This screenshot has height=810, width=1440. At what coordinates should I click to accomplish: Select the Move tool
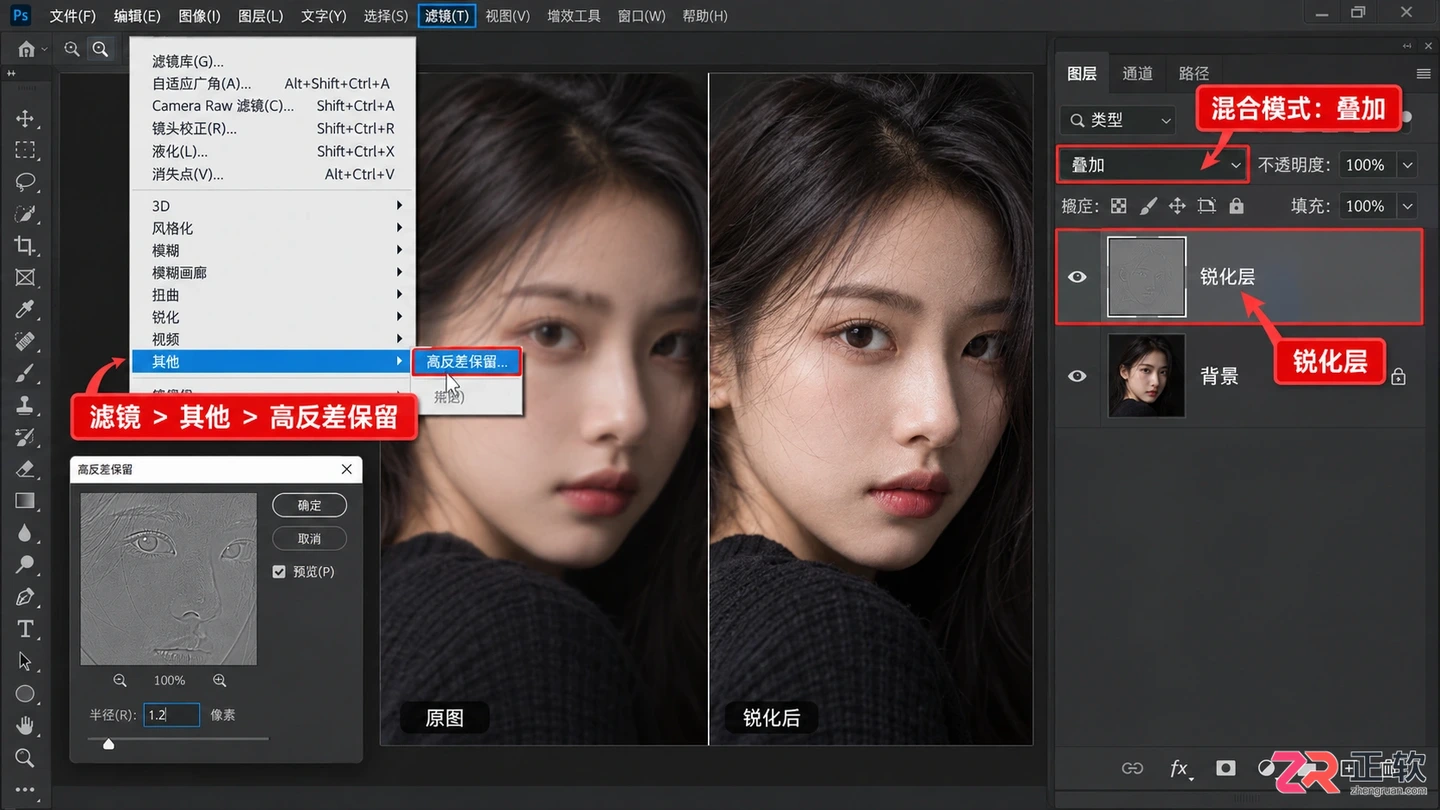(x=25, y=118)
